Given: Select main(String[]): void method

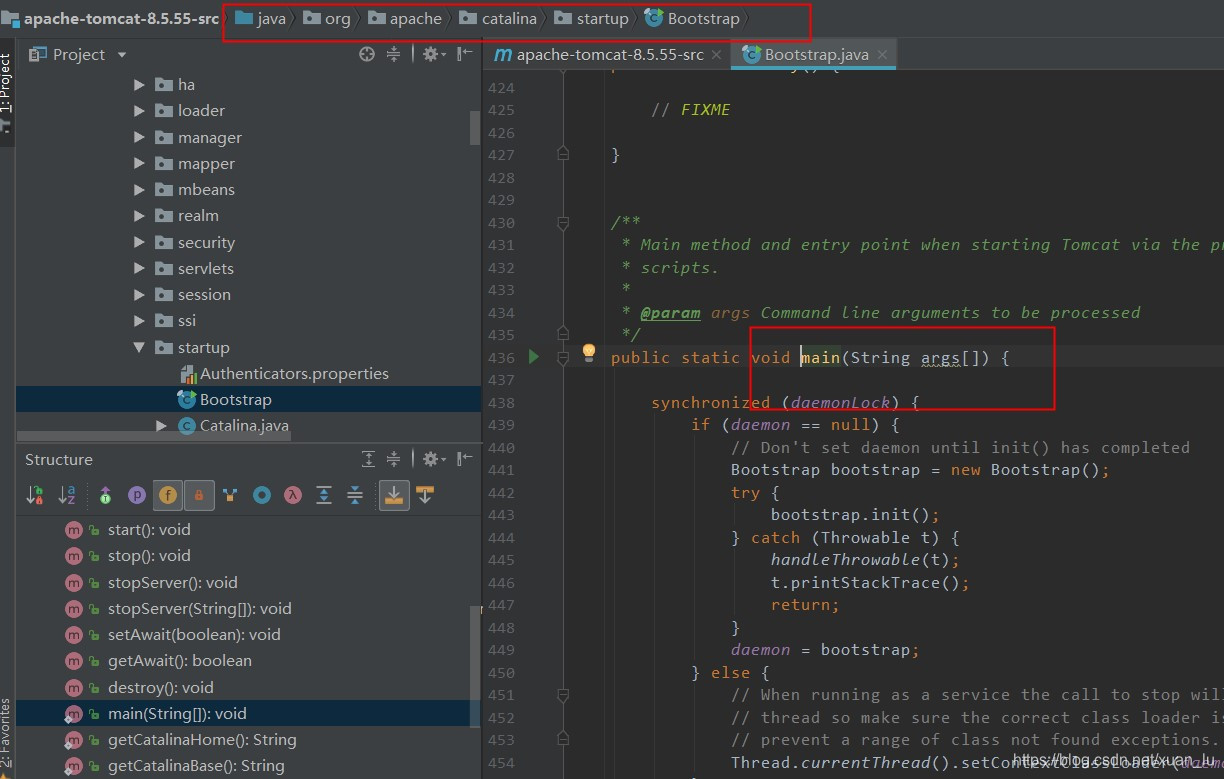Looking at the screenshot, I should (177, 713).
